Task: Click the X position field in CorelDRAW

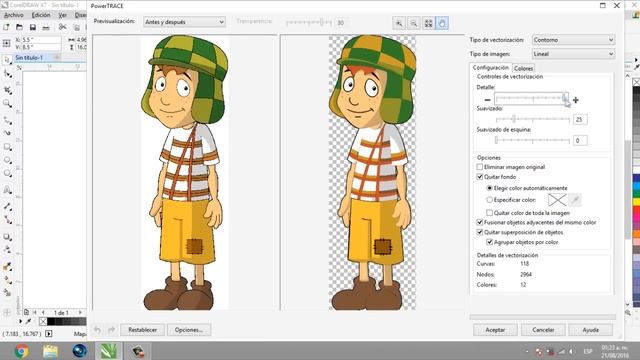Action: tap(40, 40)
